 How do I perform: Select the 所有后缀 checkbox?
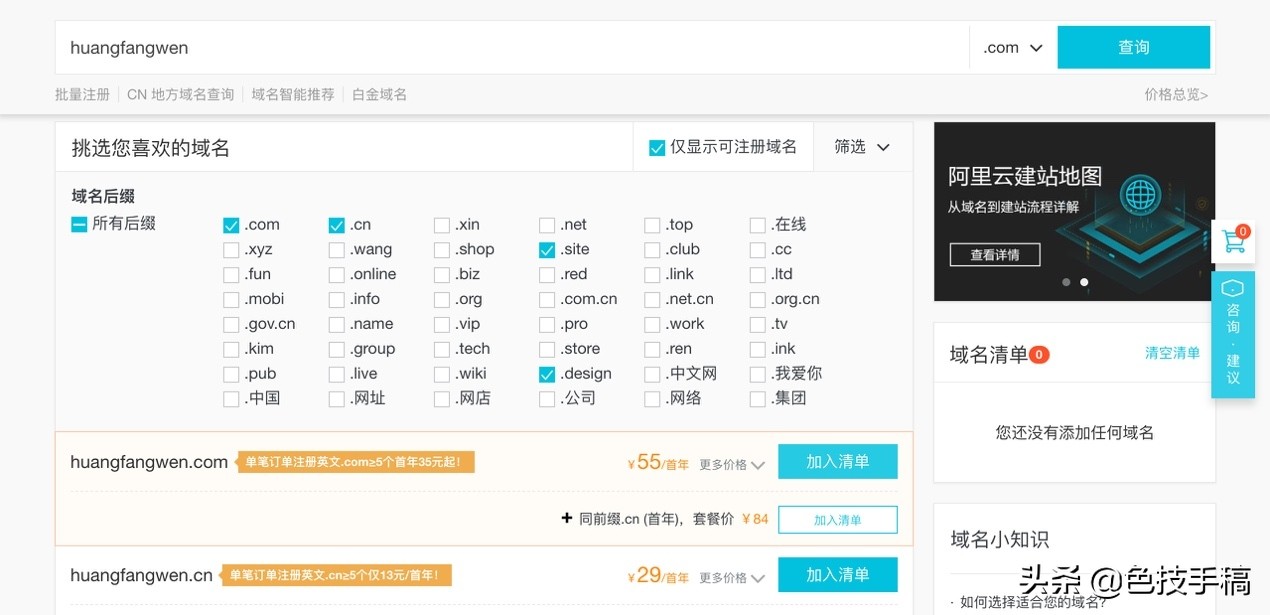78,224
